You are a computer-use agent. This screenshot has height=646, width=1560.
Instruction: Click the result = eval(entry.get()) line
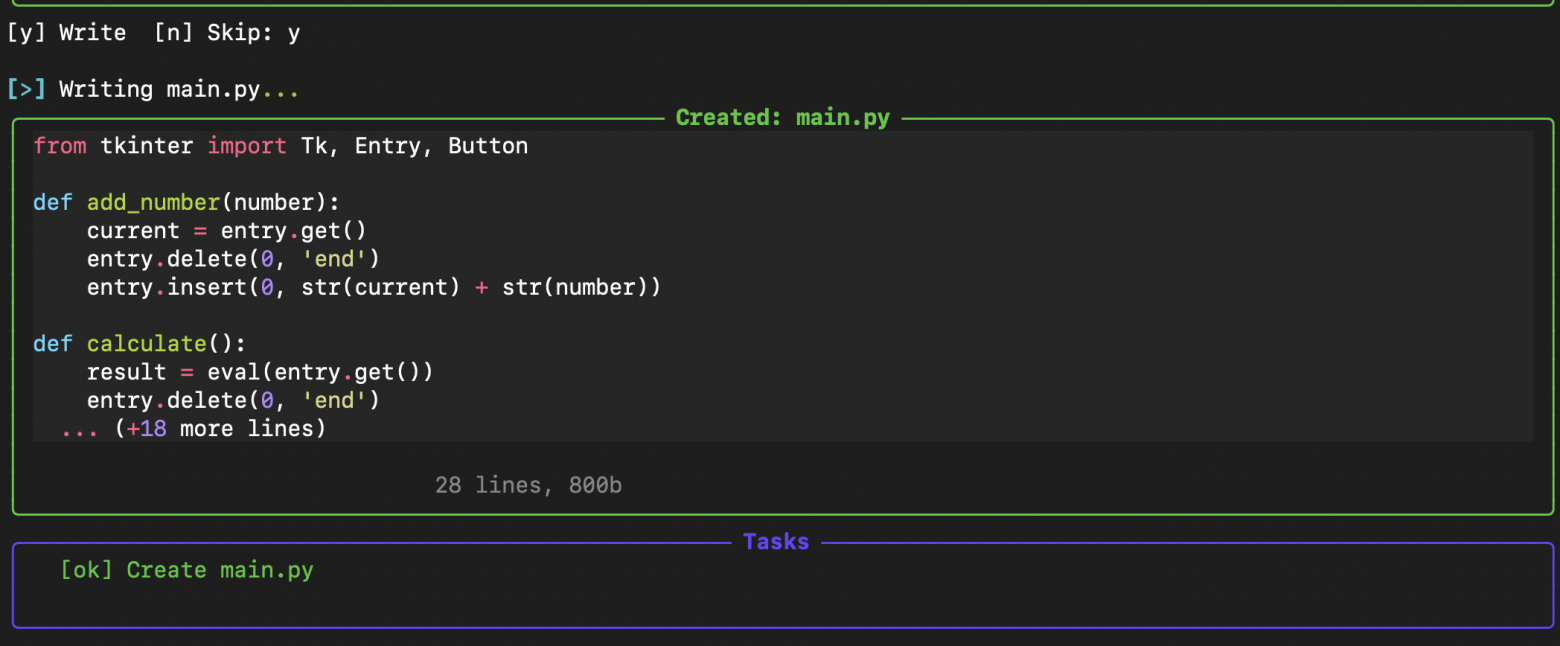point(260,372)
